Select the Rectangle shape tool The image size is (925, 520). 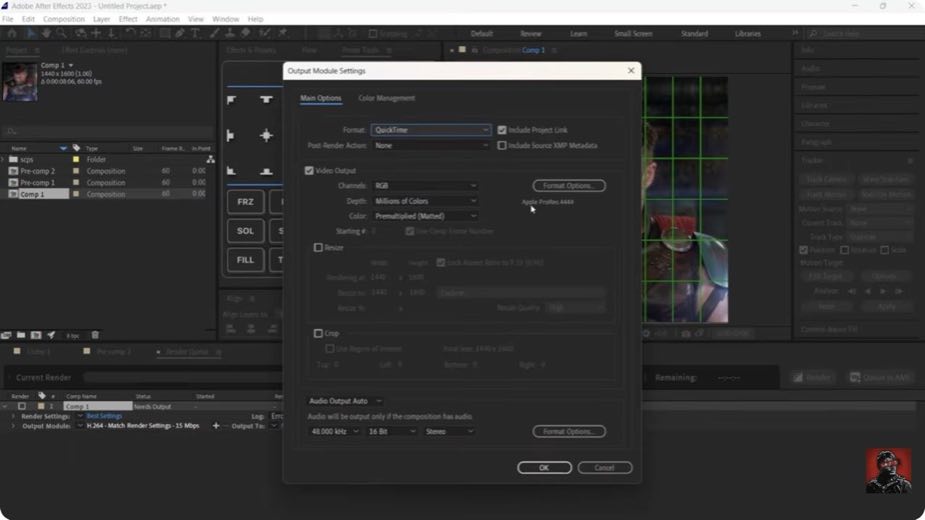pos(165,34)
